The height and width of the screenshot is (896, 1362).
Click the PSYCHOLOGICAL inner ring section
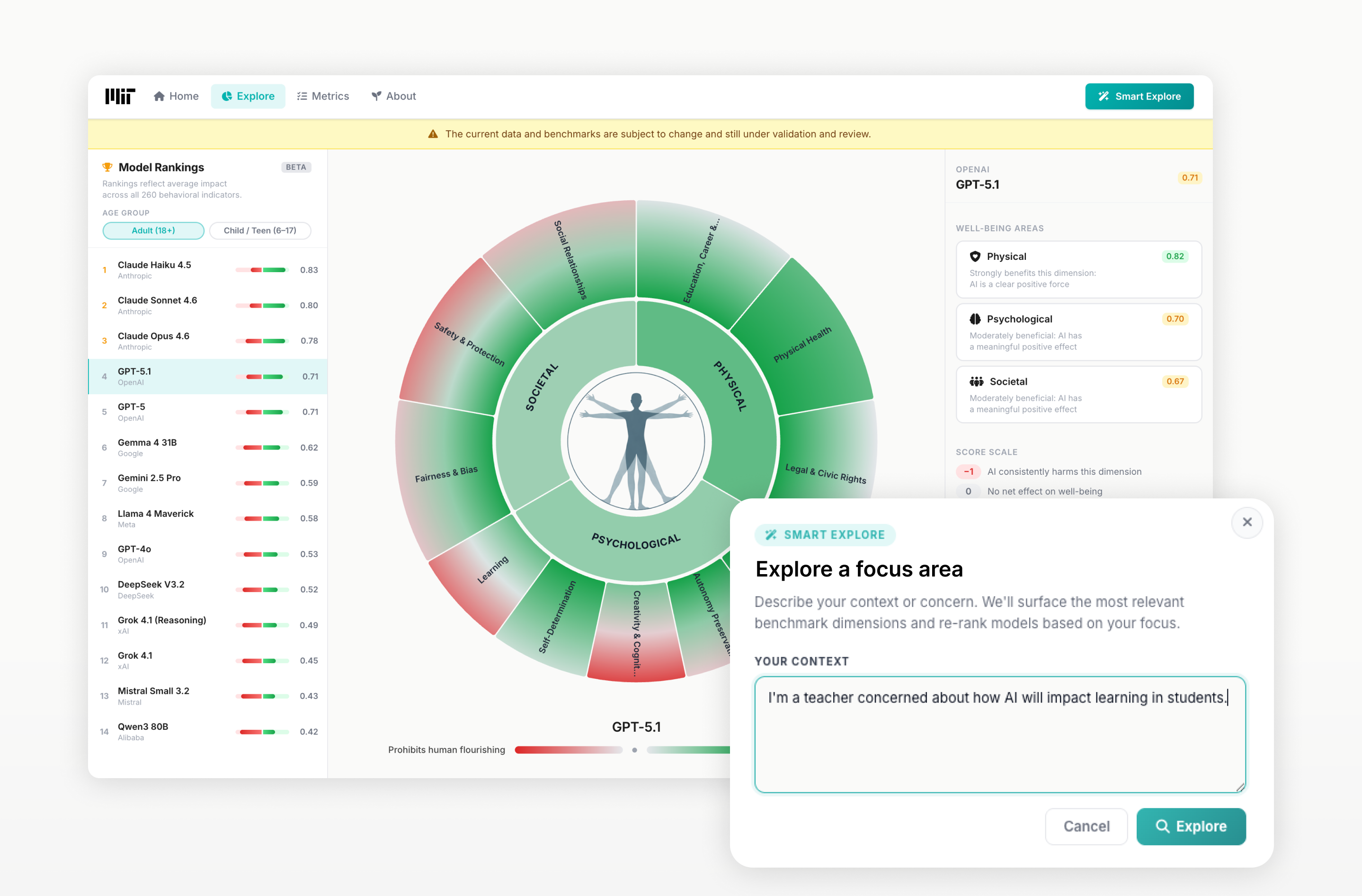(635, 541)
